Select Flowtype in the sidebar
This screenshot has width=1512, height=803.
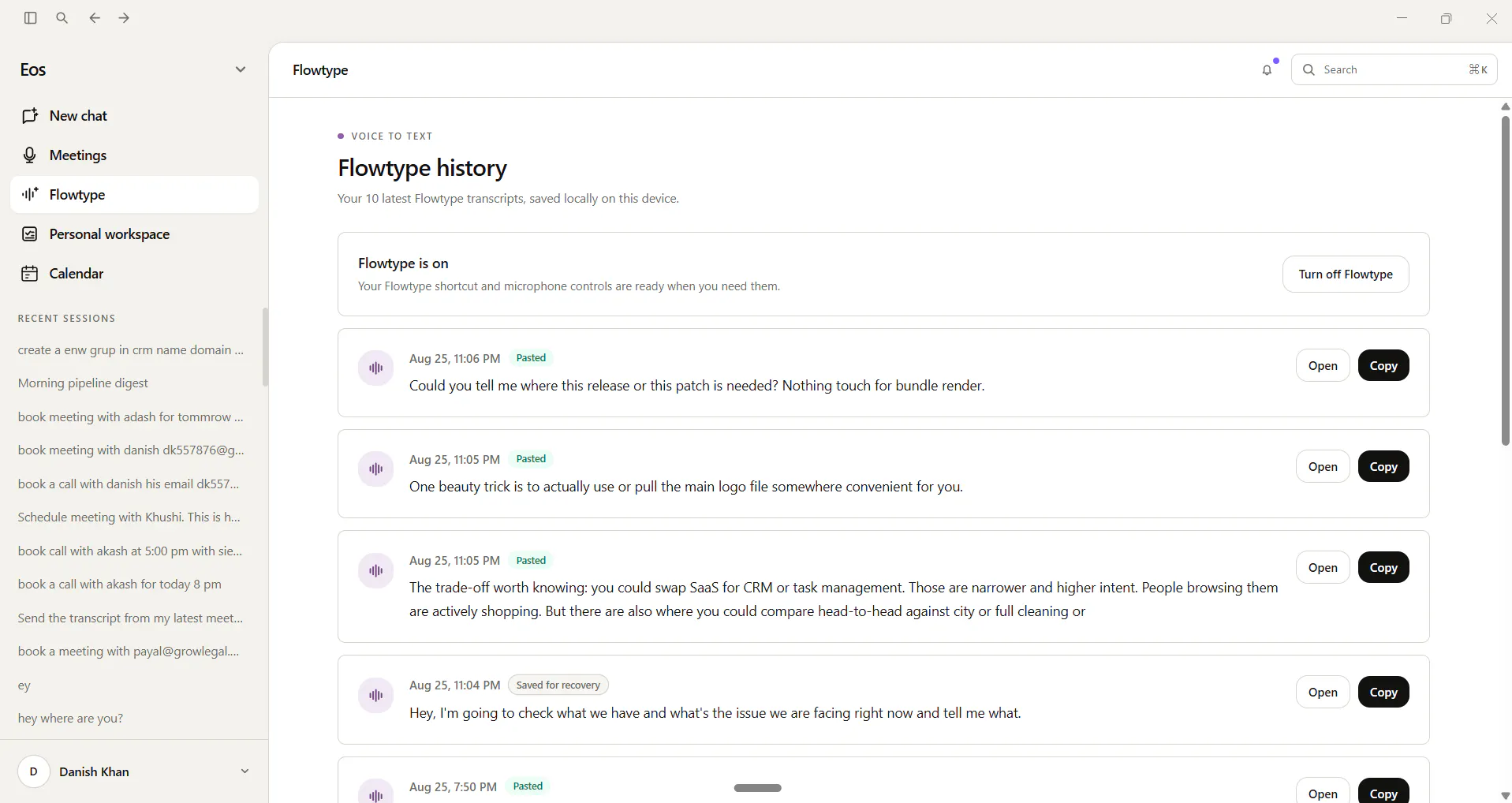coord(134,195)
